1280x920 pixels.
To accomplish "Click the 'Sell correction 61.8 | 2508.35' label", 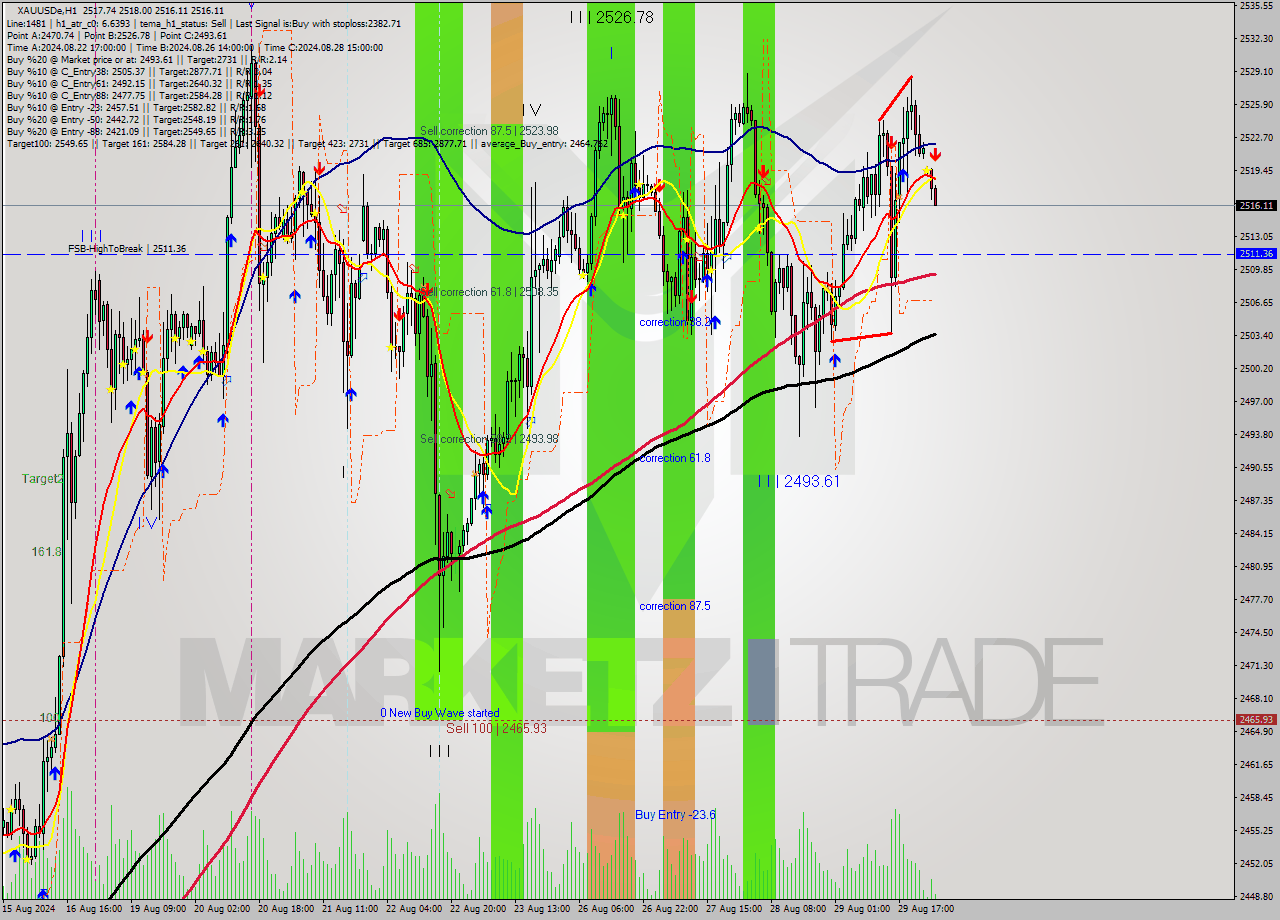I will (489, 292).
